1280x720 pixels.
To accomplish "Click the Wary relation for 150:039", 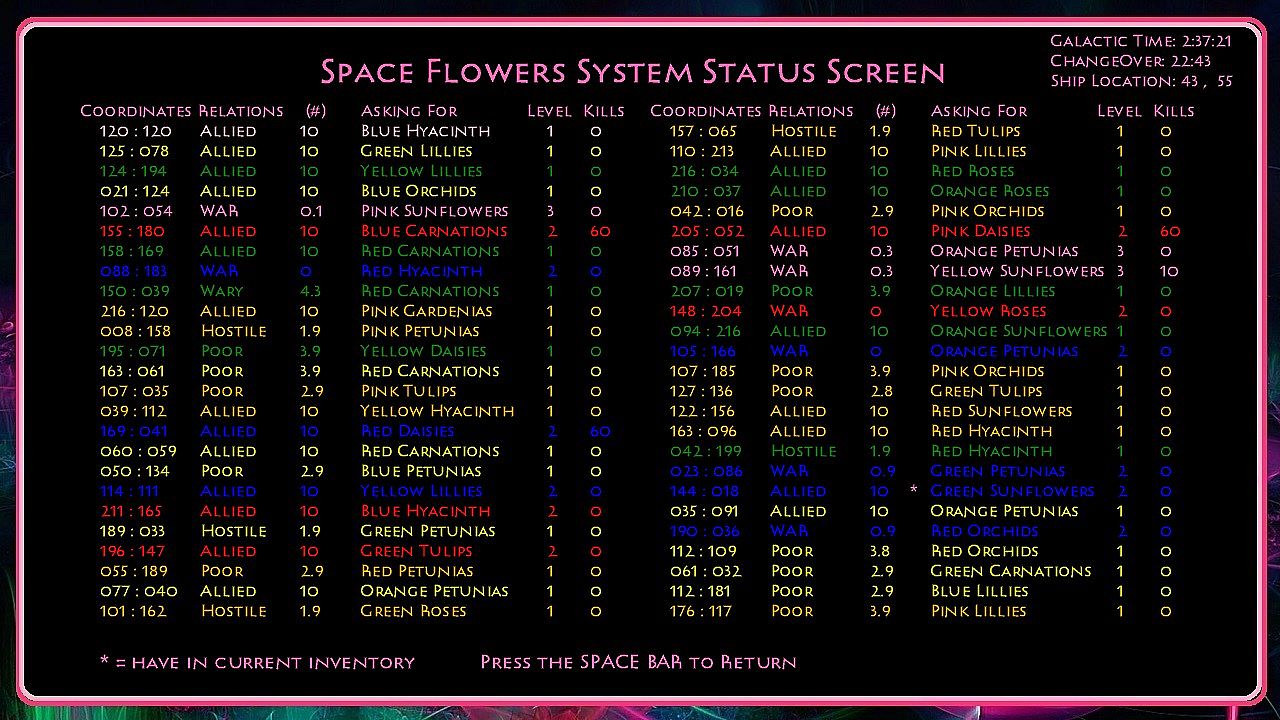I will (x=221, y=291).
